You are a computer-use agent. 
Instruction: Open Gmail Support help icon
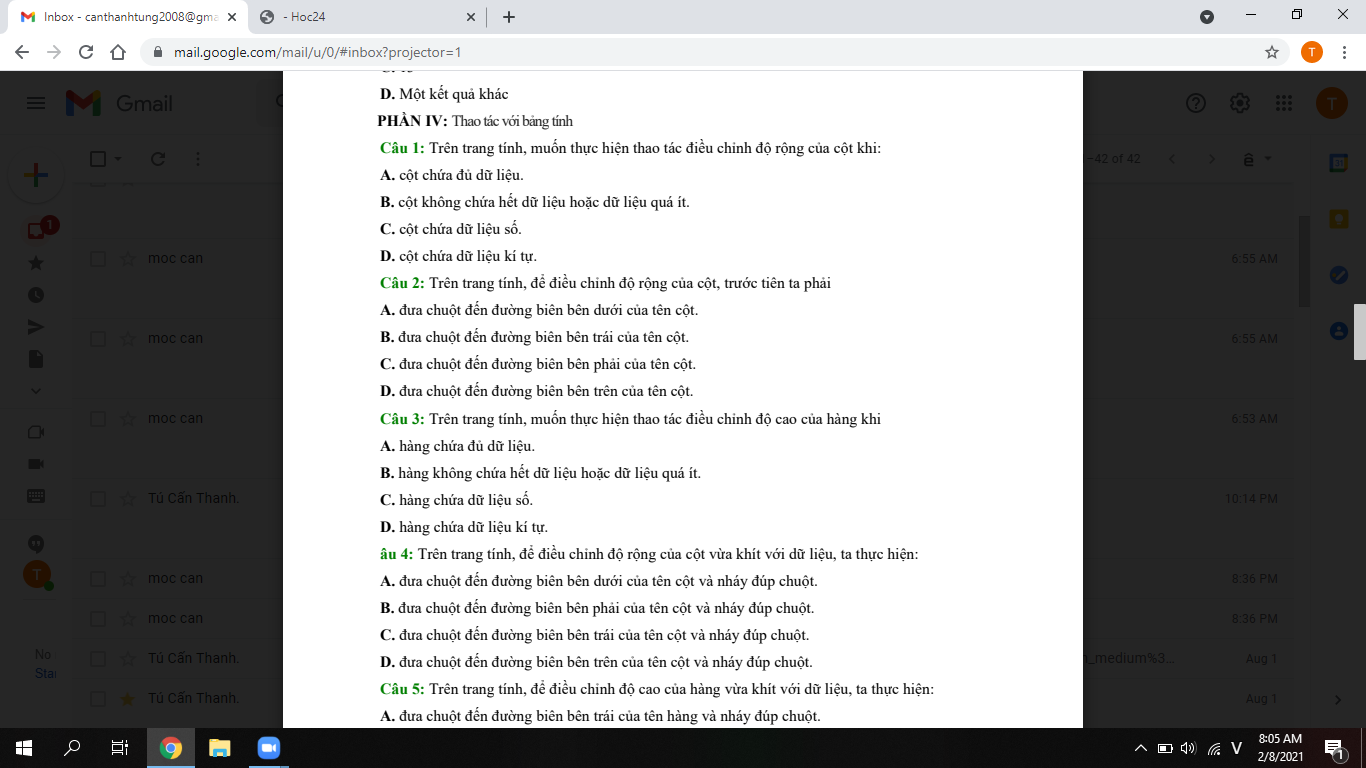pyautogui.click(x=1195, y=103)
